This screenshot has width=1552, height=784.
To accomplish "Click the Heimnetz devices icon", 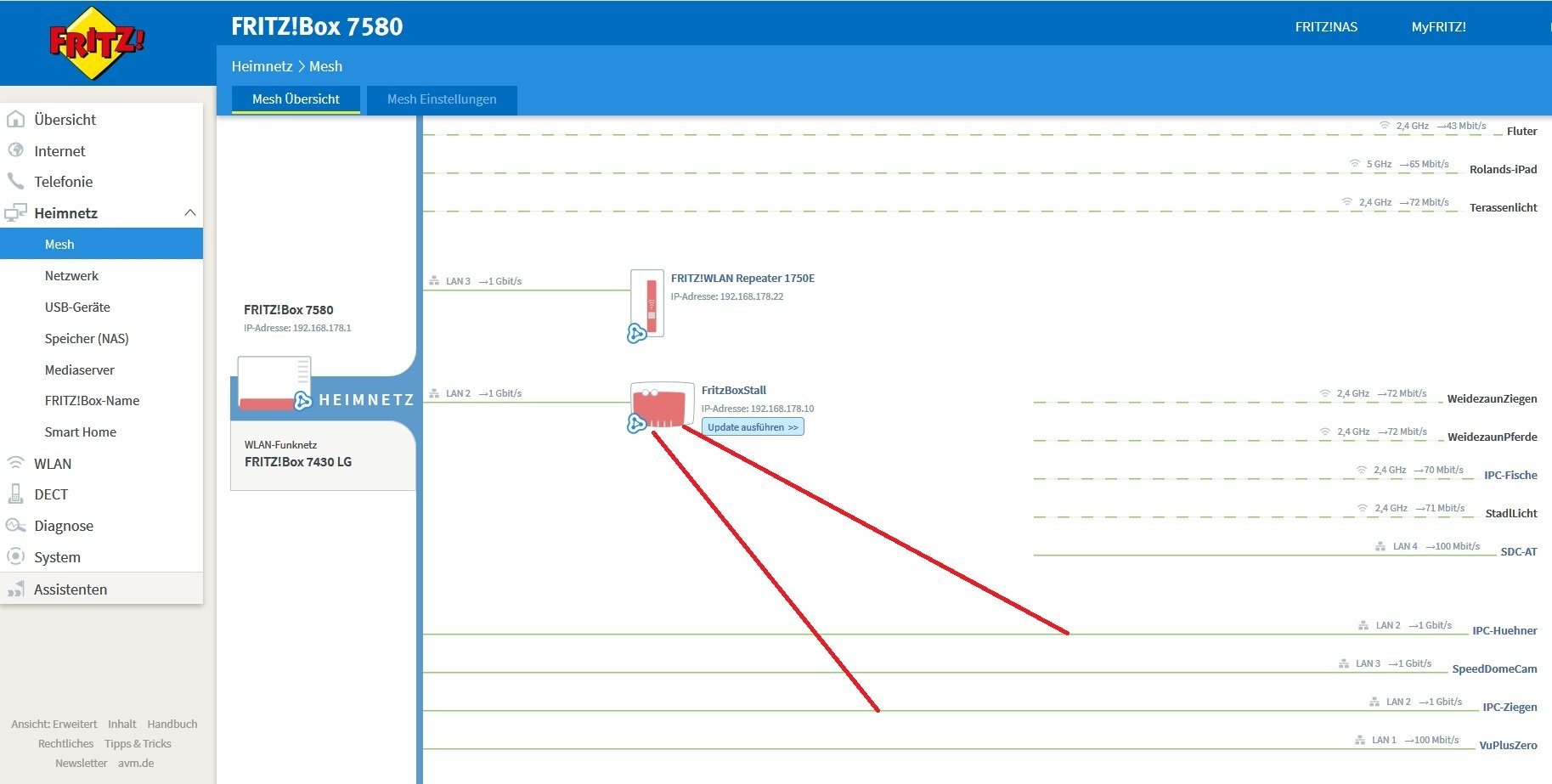I will 15,212.
